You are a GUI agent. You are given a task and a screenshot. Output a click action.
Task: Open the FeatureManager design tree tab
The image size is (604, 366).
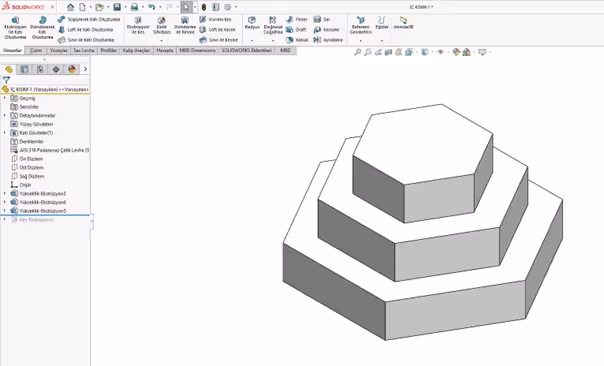point(9,69)
